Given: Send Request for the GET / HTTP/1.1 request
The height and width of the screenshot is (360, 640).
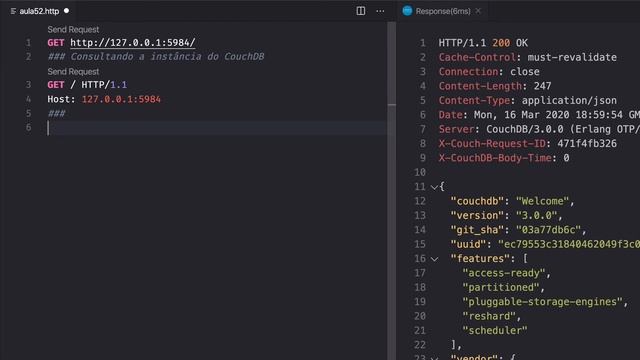Looking at the screenshot, I should 73,71.
